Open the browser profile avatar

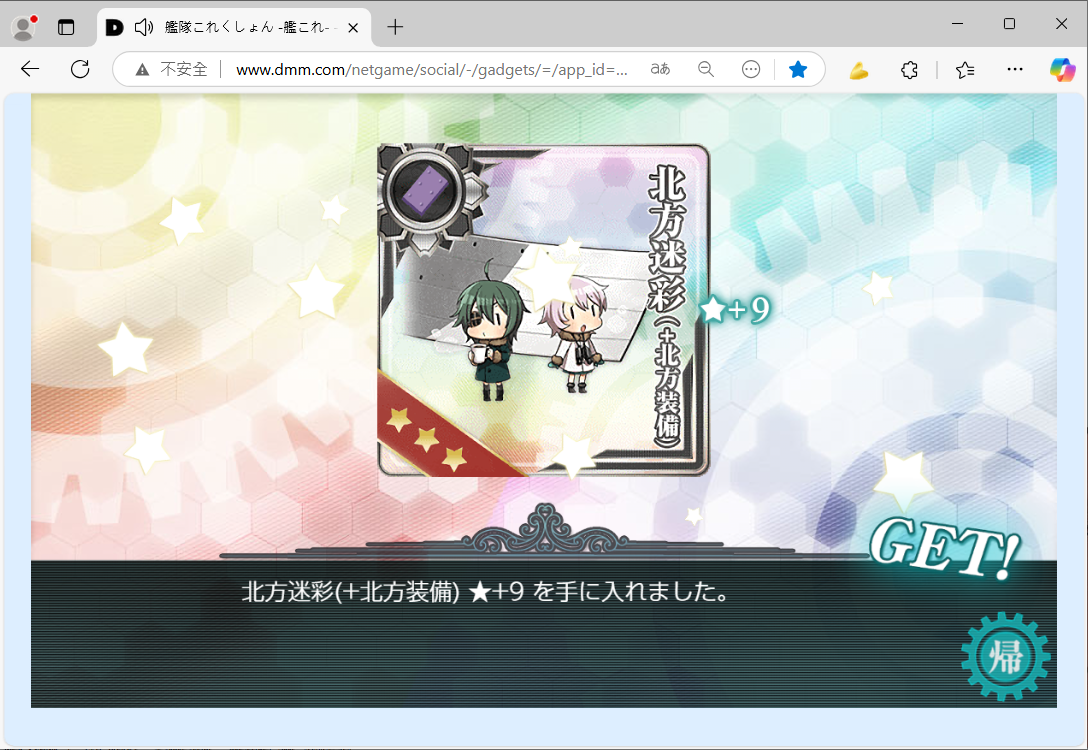(x=24, y=27)
